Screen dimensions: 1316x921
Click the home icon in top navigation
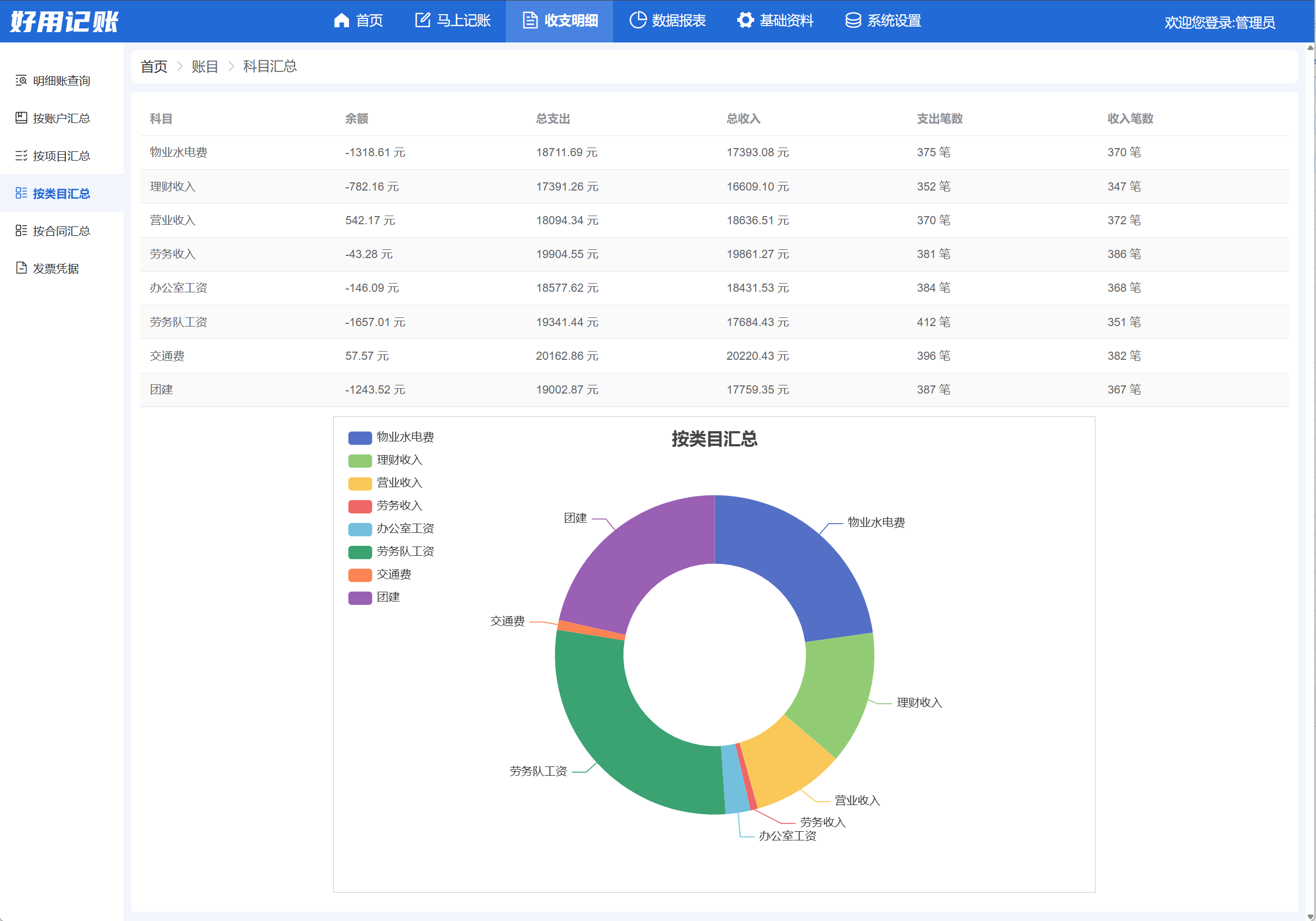click(341, 21)
